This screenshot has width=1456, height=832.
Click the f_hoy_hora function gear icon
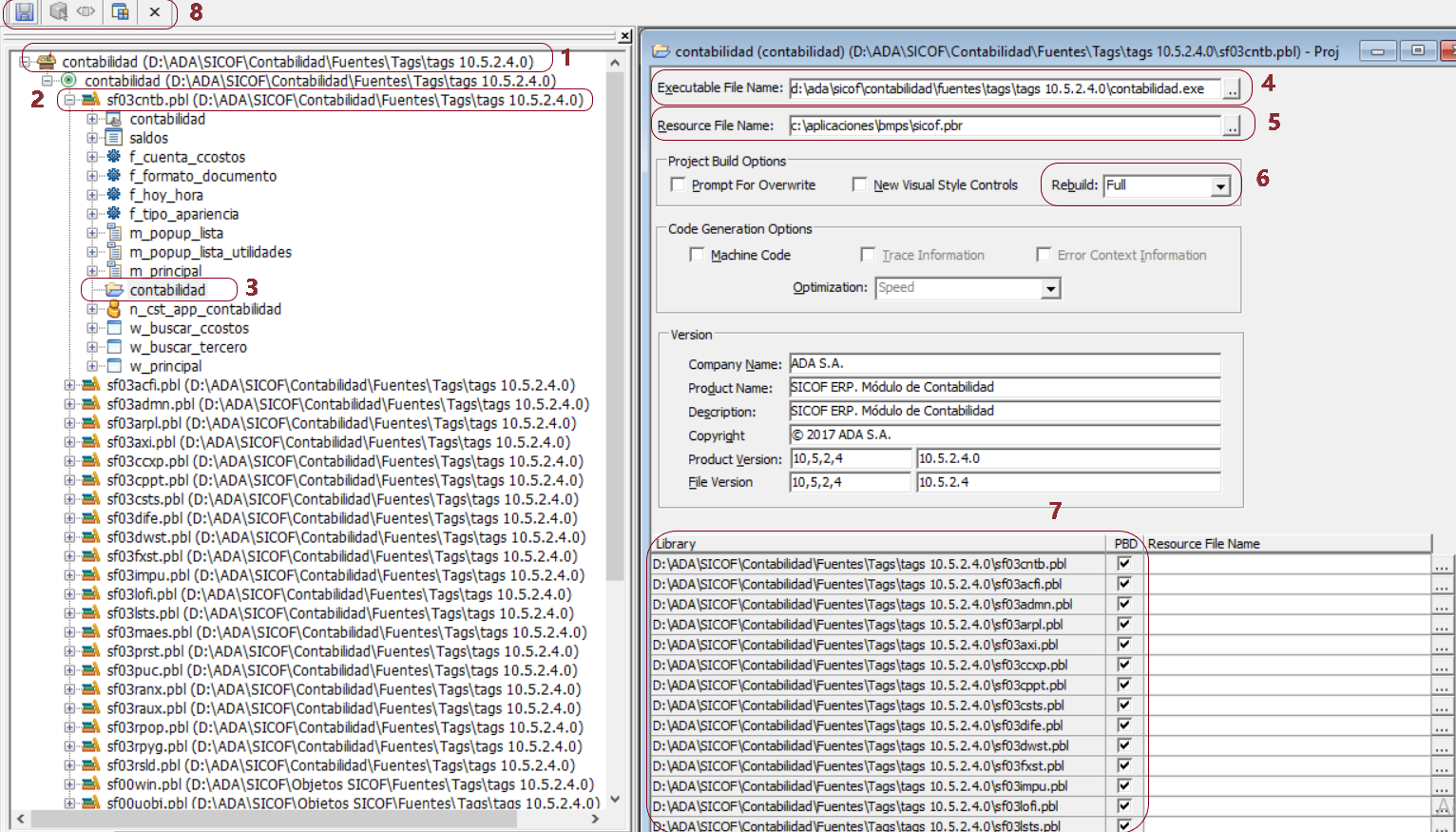point(114,195)
